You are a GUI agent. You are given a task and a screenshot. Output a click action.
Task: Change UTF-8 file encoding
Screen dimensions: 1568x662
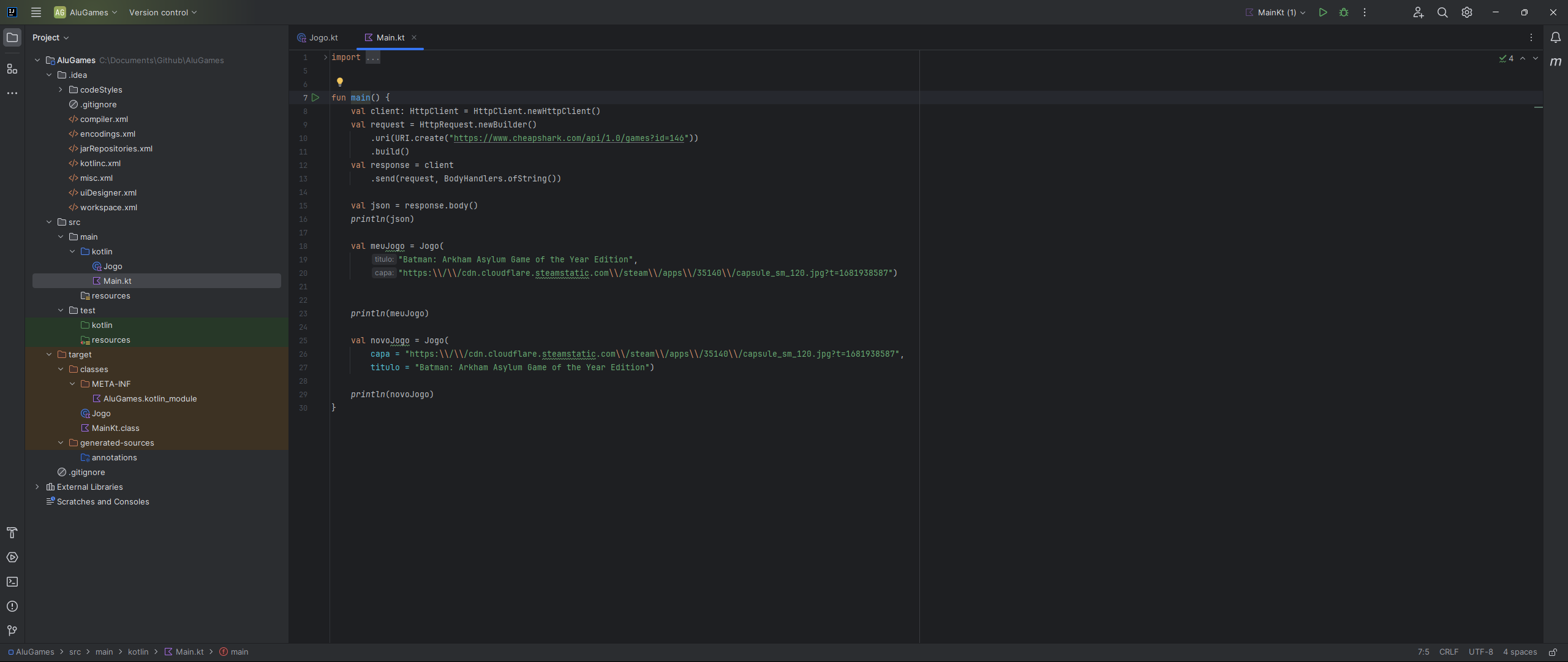1481,652
